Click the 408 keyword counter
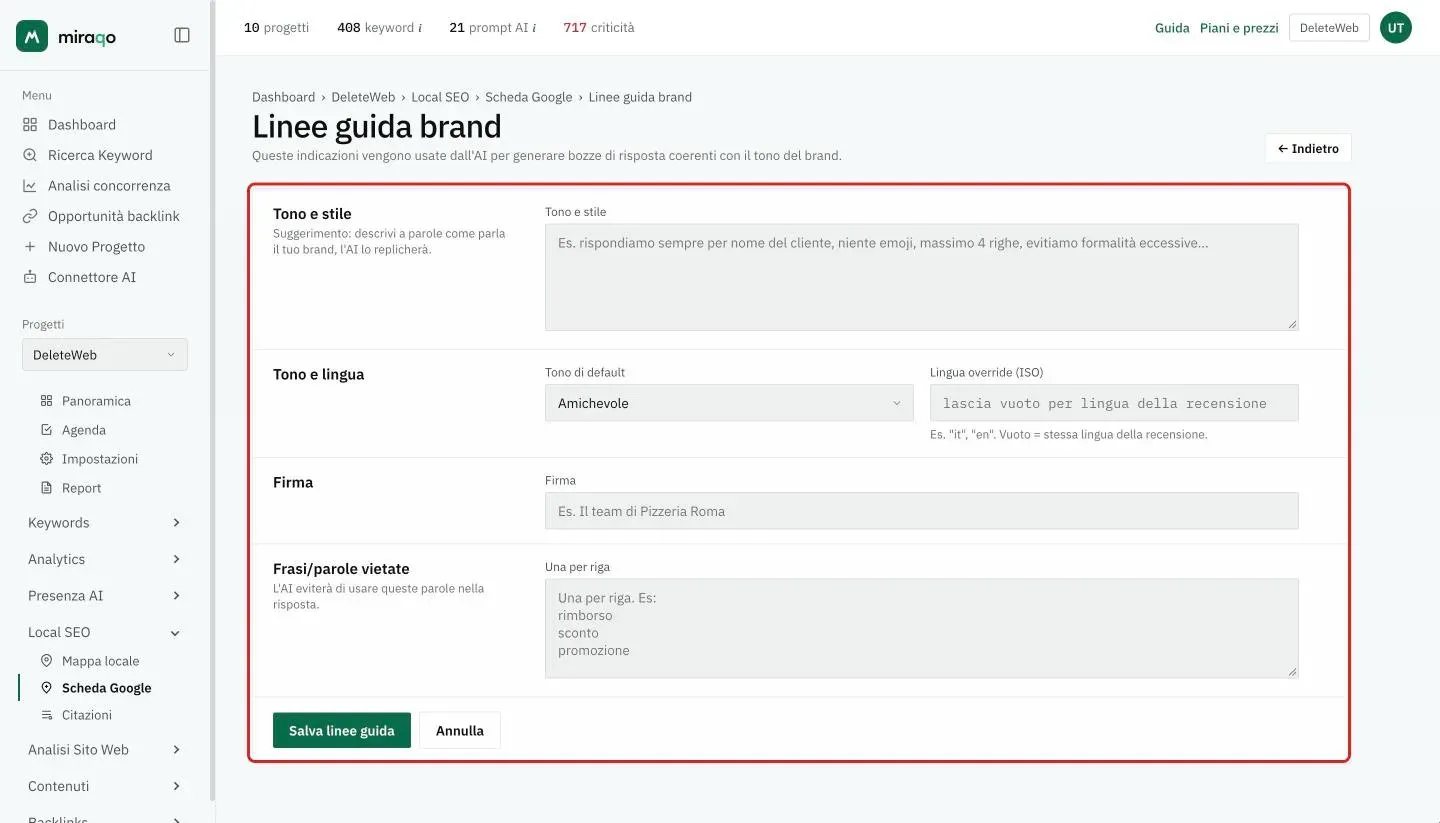Screen dimensions: 1440x823 (379, 28)
